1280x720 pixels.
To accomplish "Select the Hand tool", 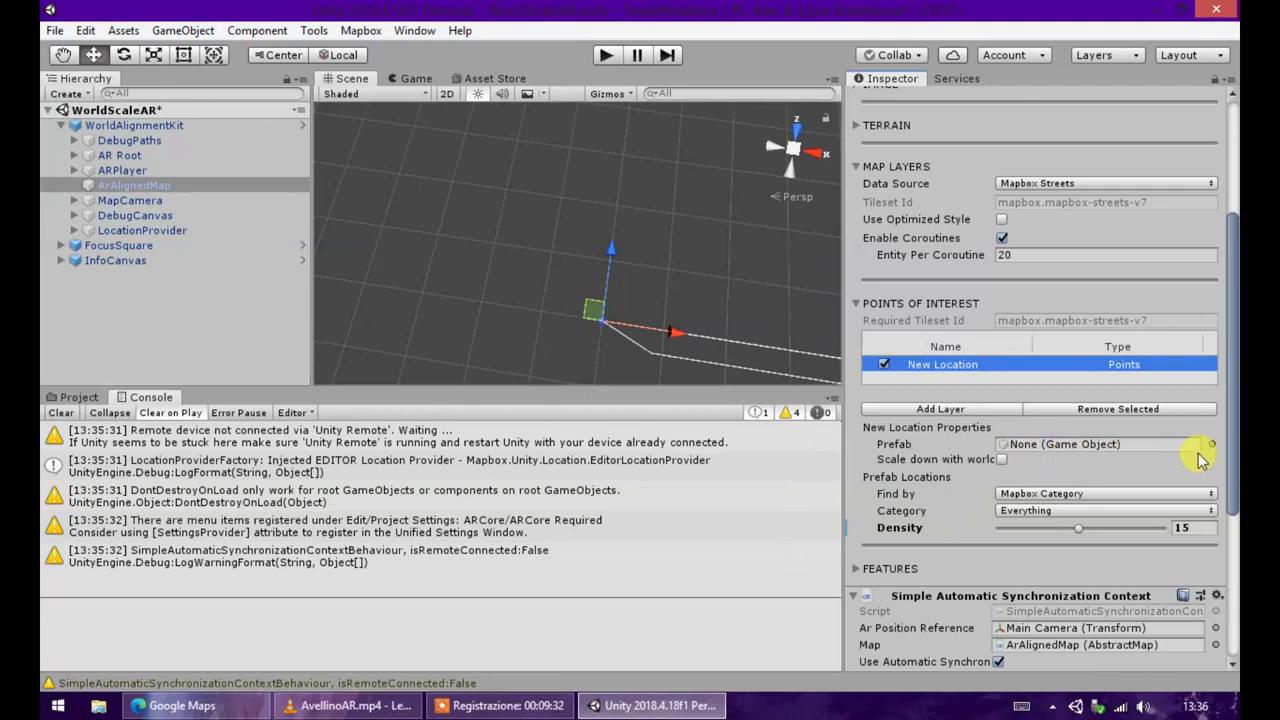I will pyautogui.click(x=63, y=55).
